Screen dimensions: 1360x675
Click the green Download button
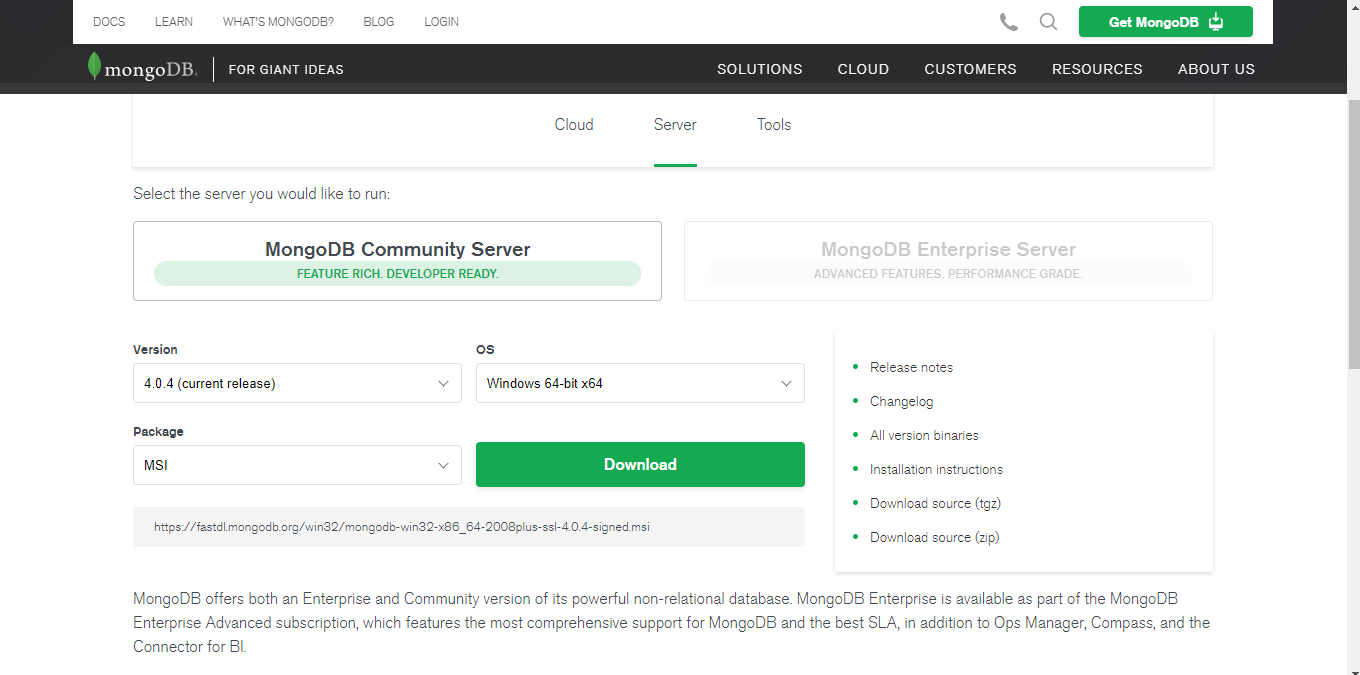[640, 464]
